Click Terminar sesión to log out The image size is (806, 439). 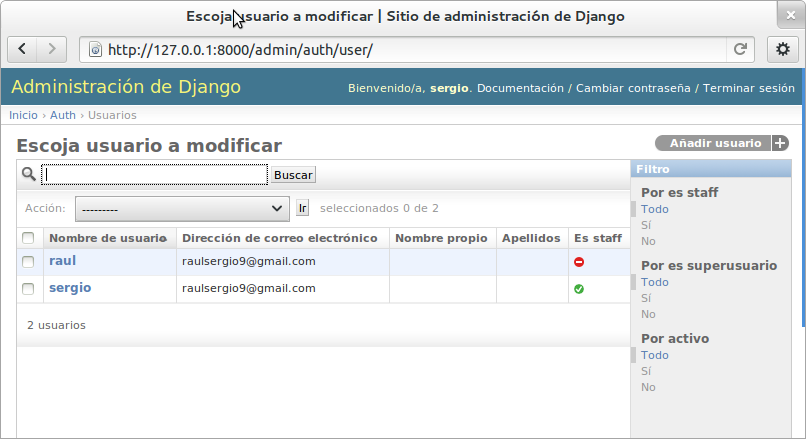click(748, 88)
